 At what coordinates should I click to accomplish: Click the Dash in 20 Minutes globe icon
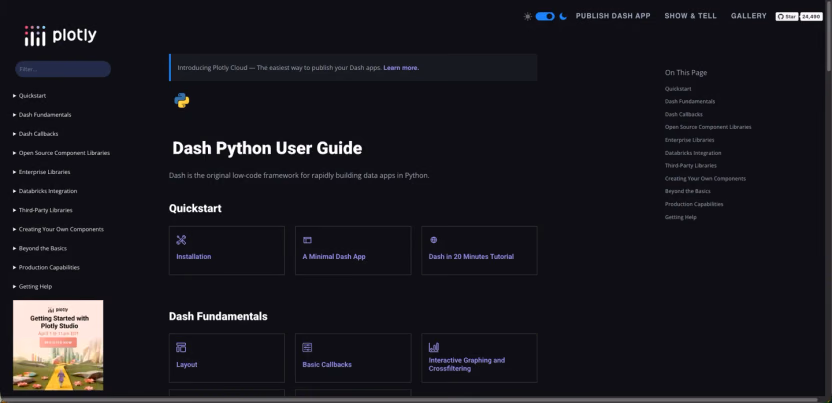[x=434, y=240]
